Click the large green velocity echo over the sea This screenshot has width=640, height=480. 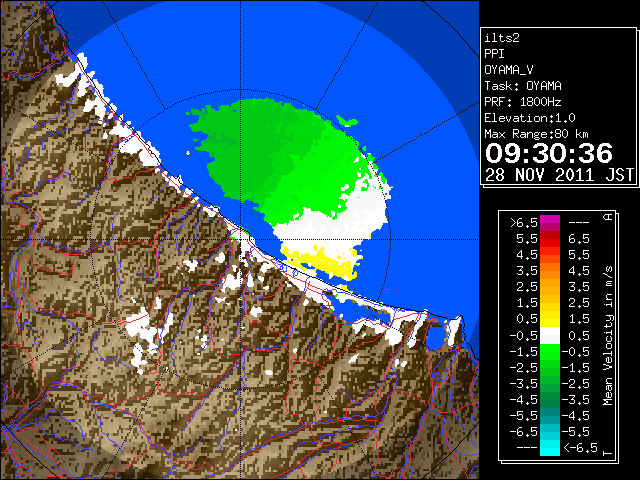coord(278,159)
